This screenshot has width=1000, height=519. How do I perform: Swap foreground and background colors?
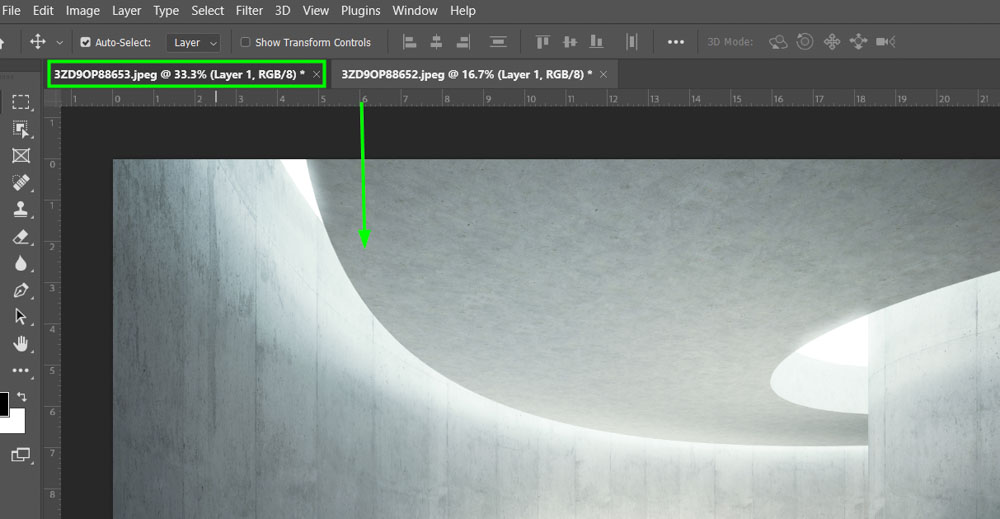[22, 397]
